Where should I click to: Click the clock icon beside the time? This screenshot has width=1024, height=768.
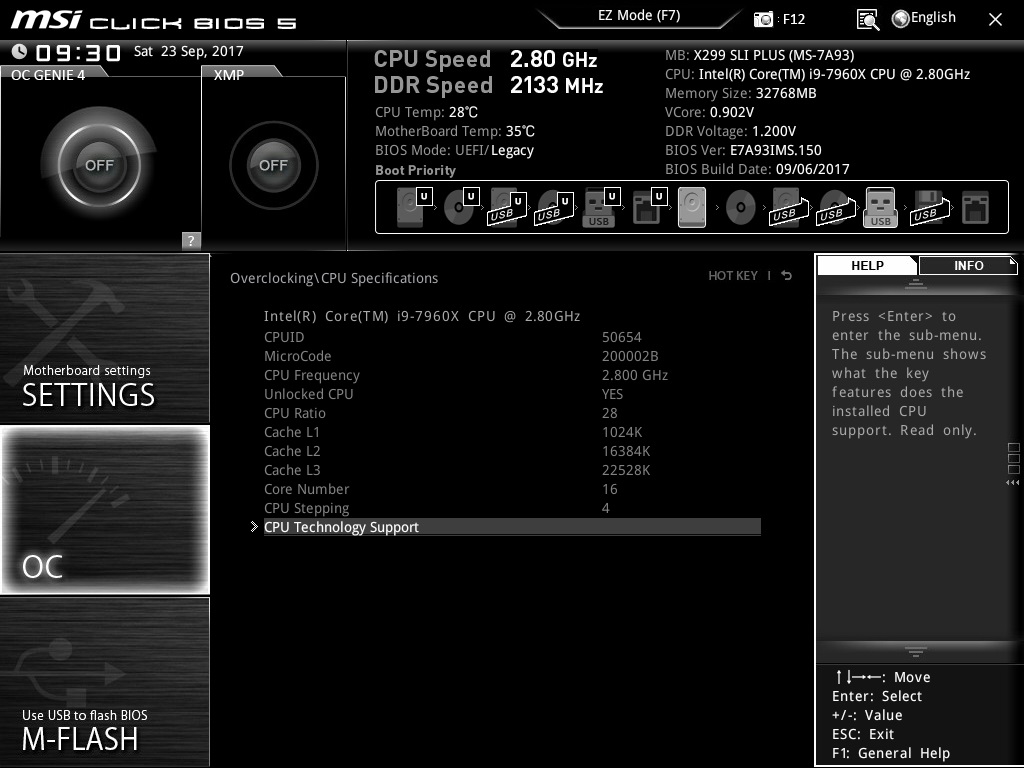(20, 51)
